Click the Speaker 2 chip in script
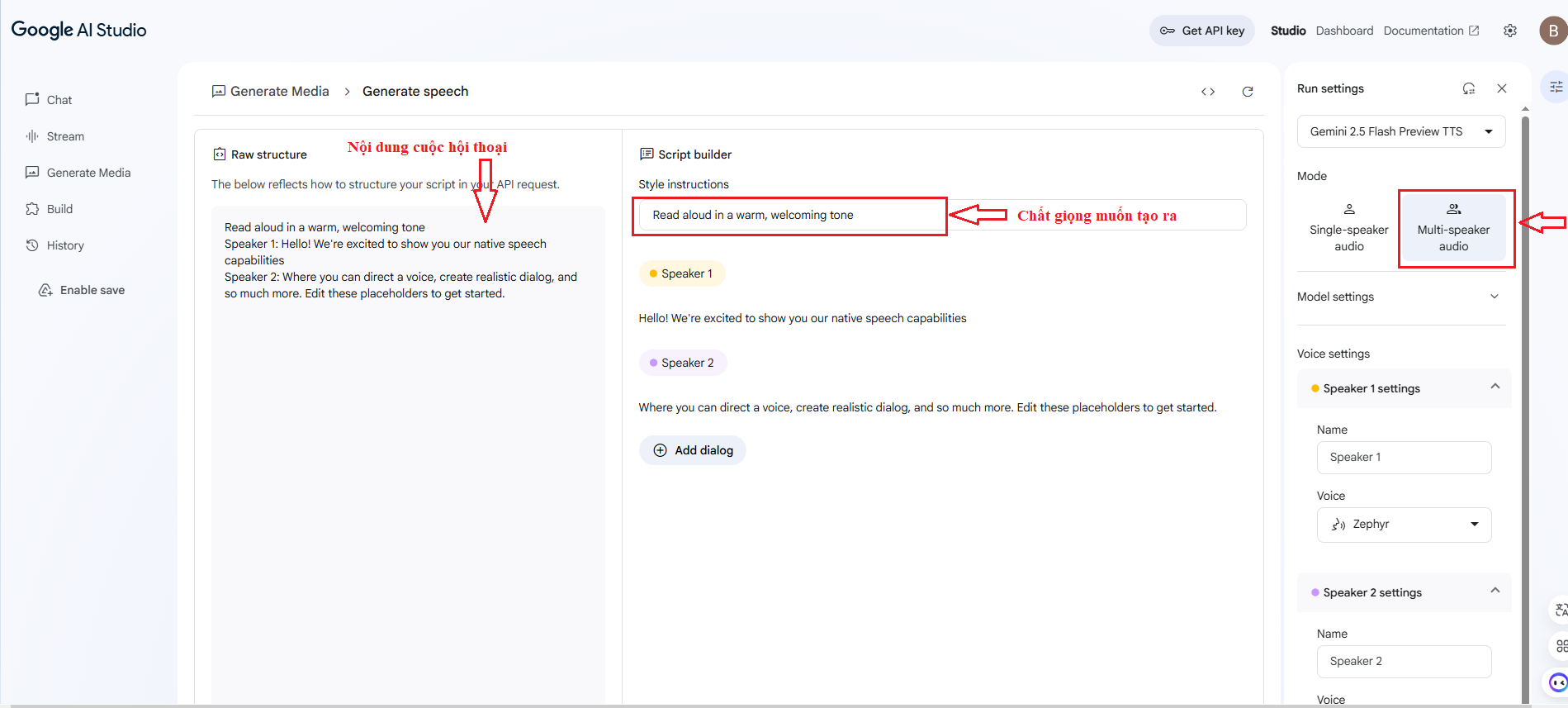This screenshot has height=708, width=1568. coord(683,363)
